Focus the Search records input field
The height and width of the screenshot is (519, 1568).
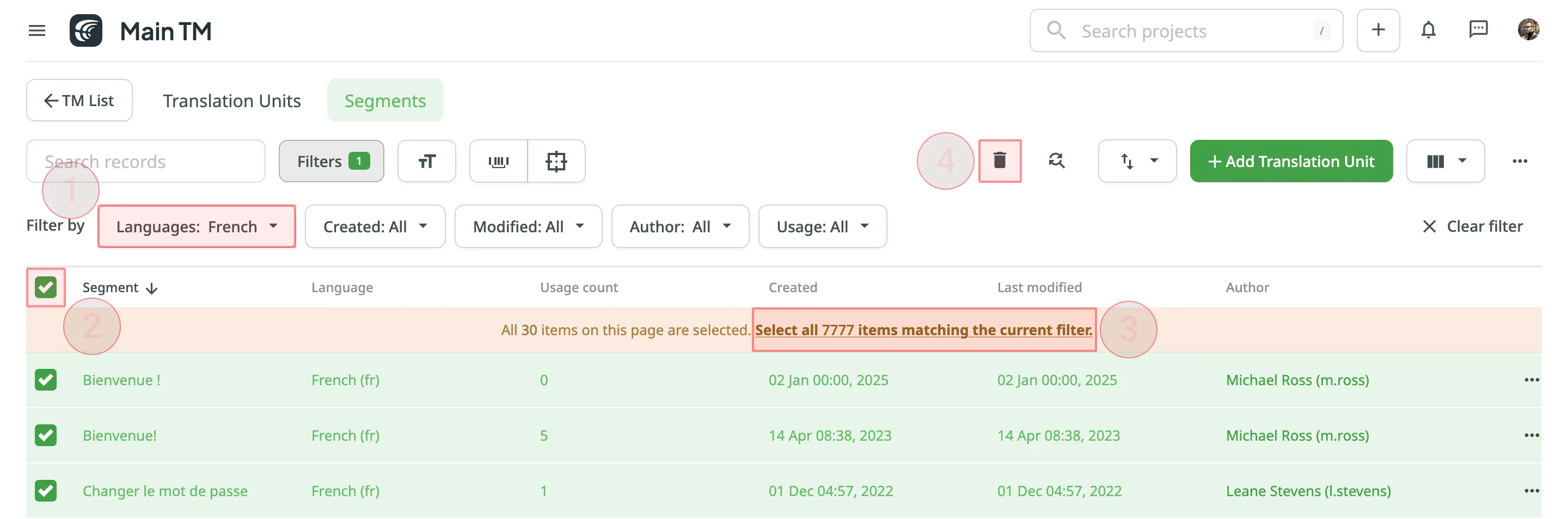[146, 161]
